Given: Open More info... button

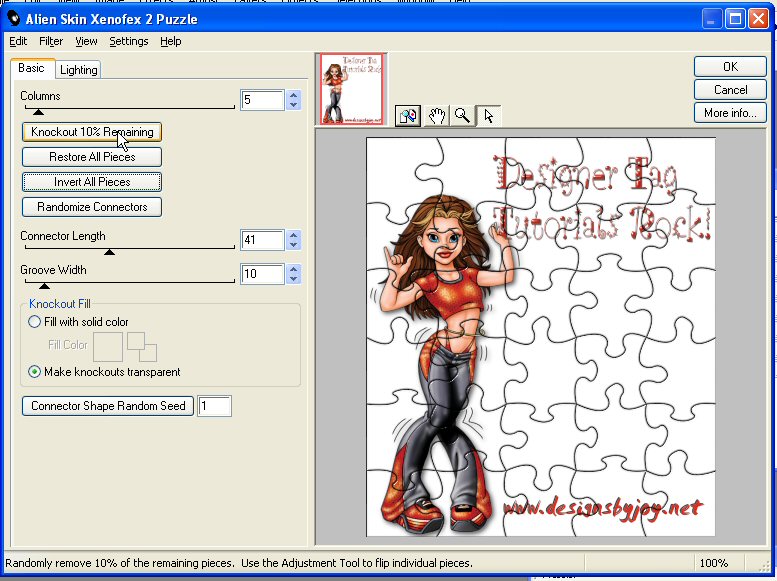Looking at the screenshot, I should coord(730,113).
